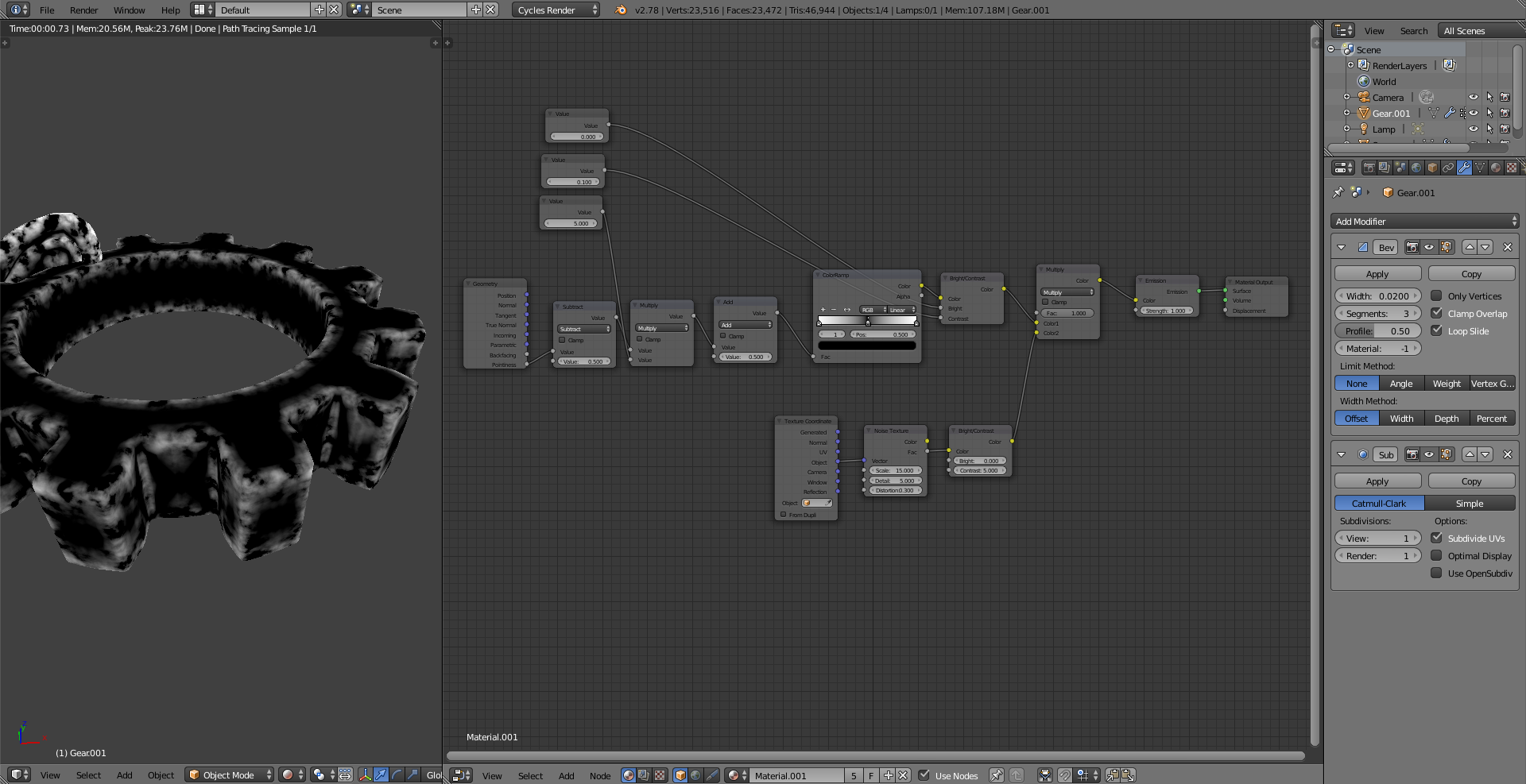Move Bevel modifier up in stack
This screenshot has width=1526, height=784.
pyautogui.click(x=1470, y=247)
